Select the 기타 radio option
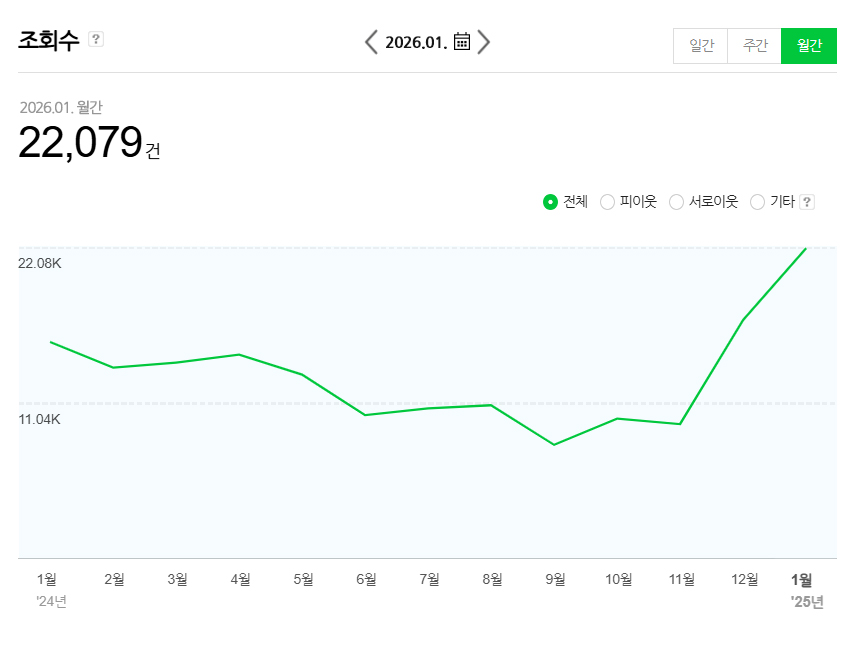Image resolution: width=862 pixels, height=646 pixels. pos(757,202)
